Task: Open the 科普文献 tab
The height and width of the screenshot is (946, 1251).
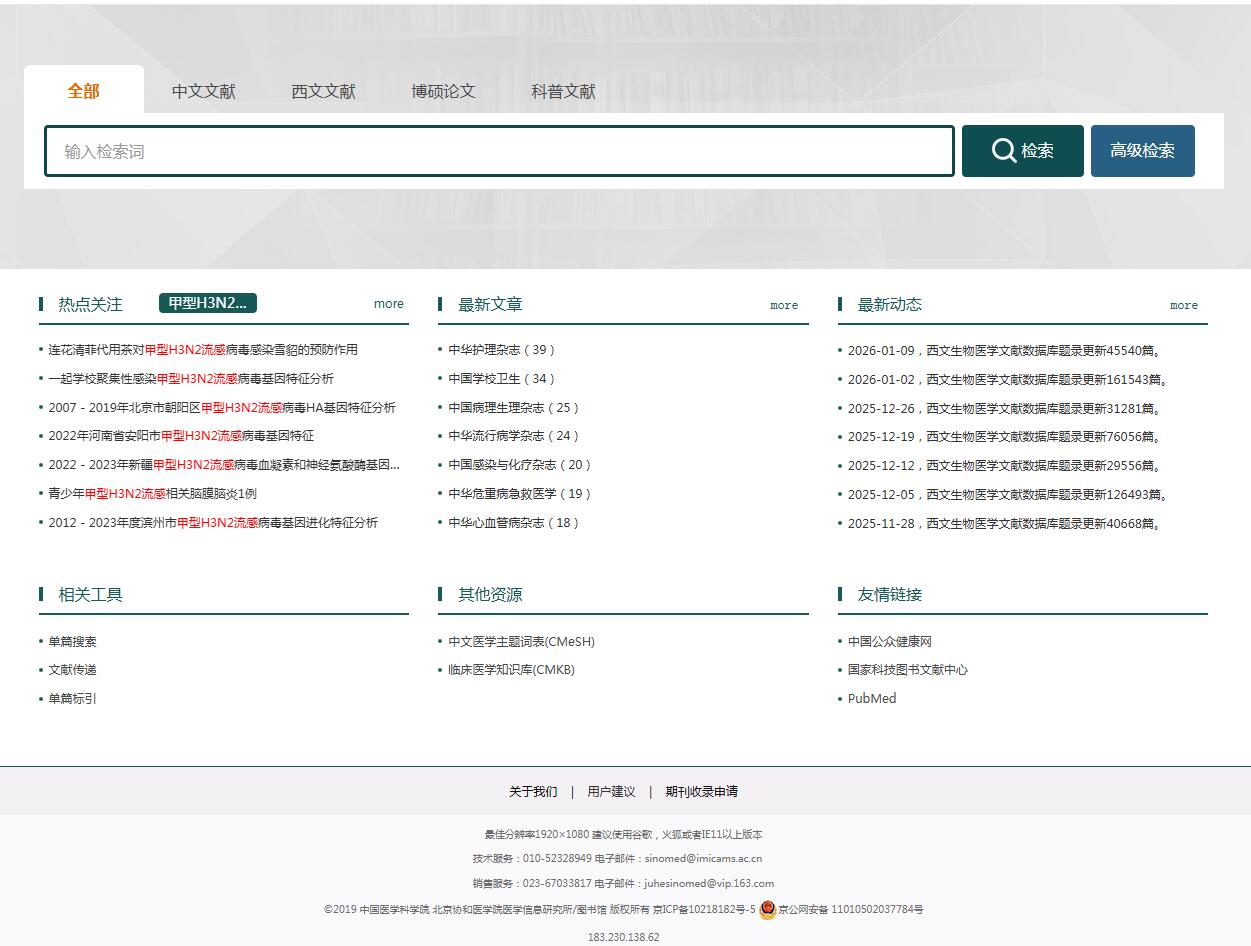Action: (x=562, y=91)
